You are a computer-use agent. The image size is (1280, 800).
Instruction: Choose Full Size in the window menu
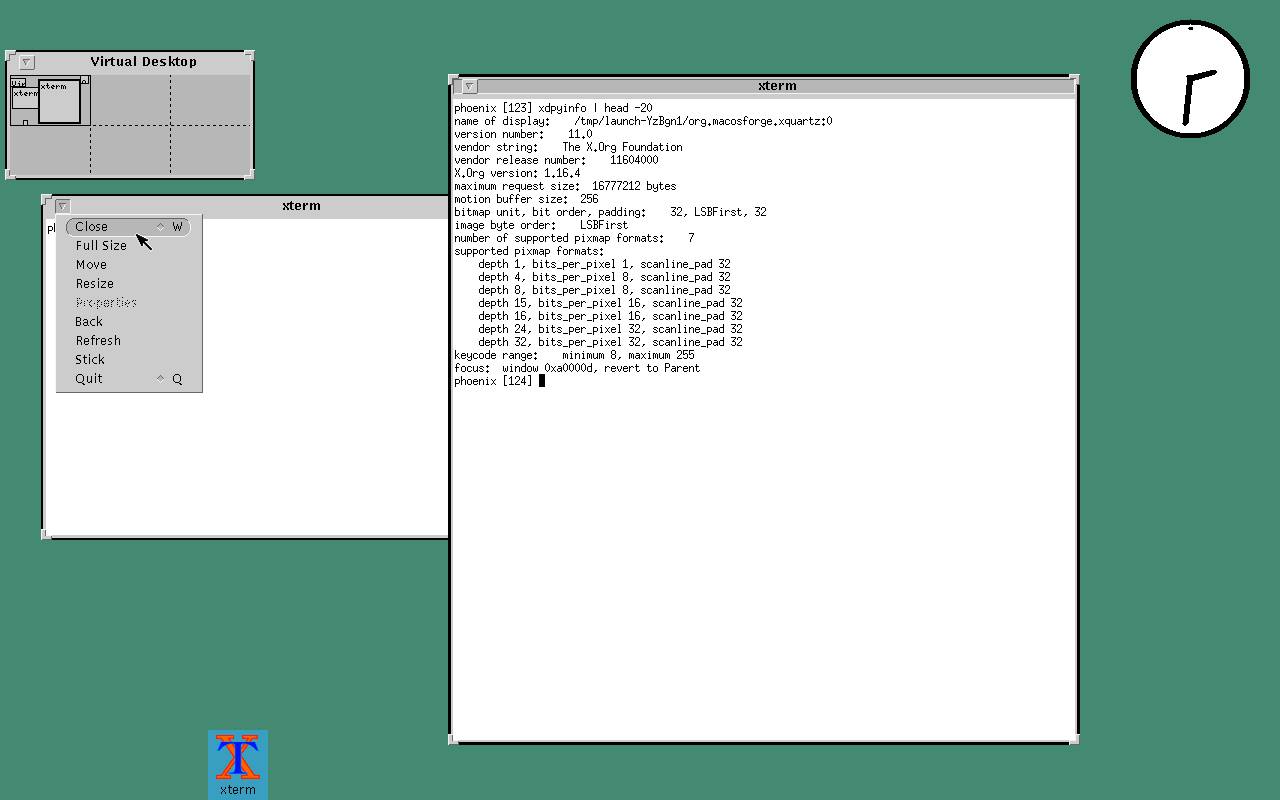(x=129, y=246)
